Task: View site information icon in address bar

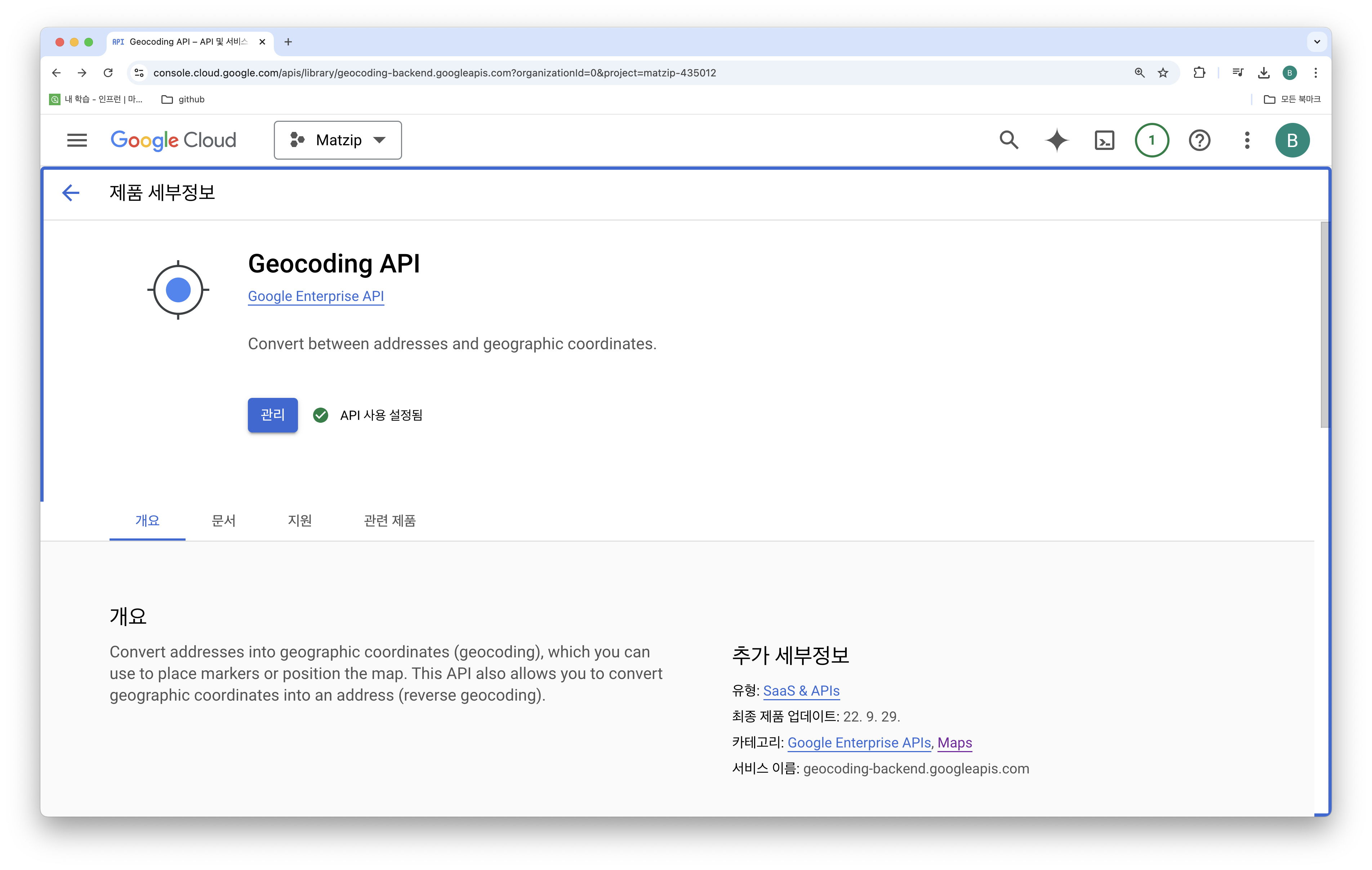Action: point(138,73)
